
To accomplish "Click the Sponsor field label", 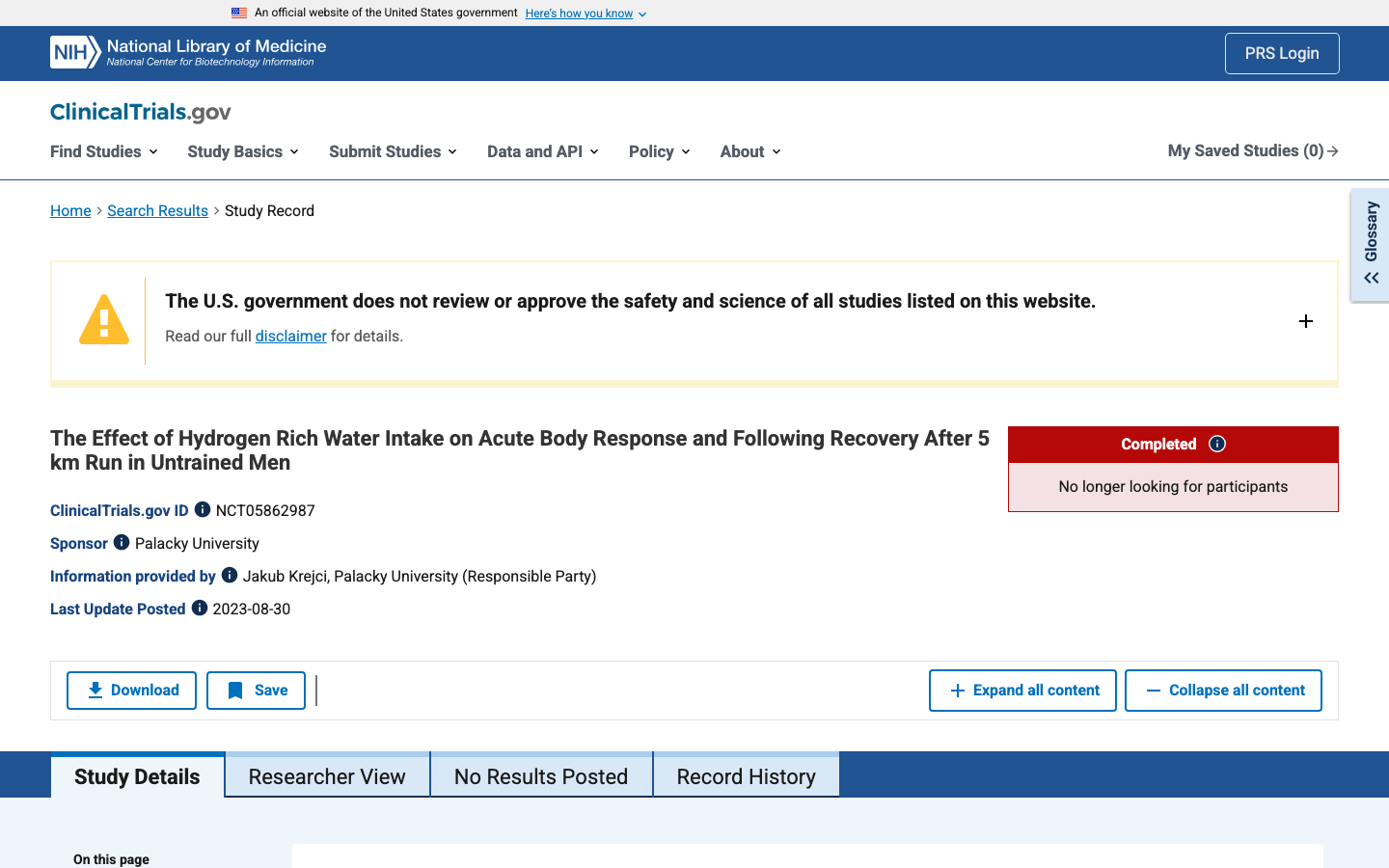I will [x=79, y=543].
